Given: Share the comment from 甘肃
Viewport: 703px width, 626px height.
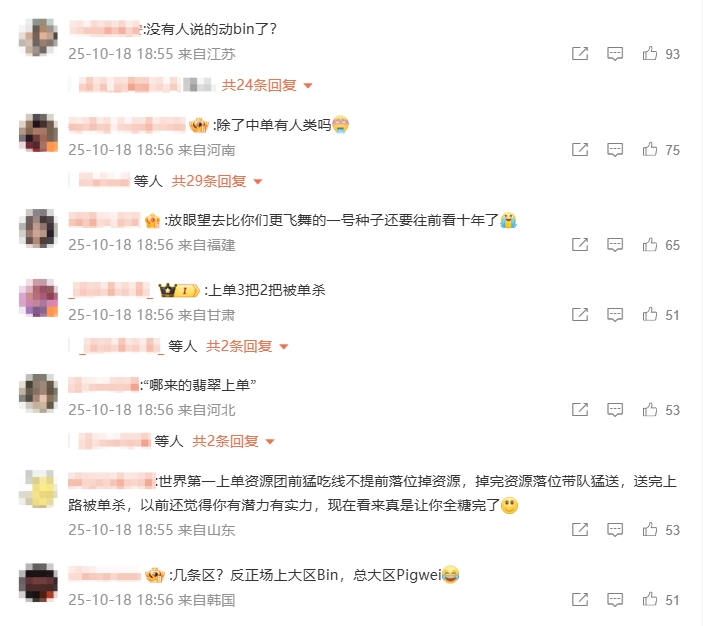Looking at the screenshot, I should click(580, 315).
